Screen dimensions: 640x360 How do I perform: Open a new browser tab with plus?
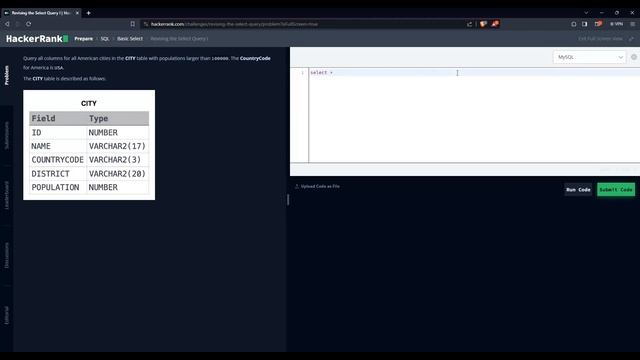click(89, 13)
